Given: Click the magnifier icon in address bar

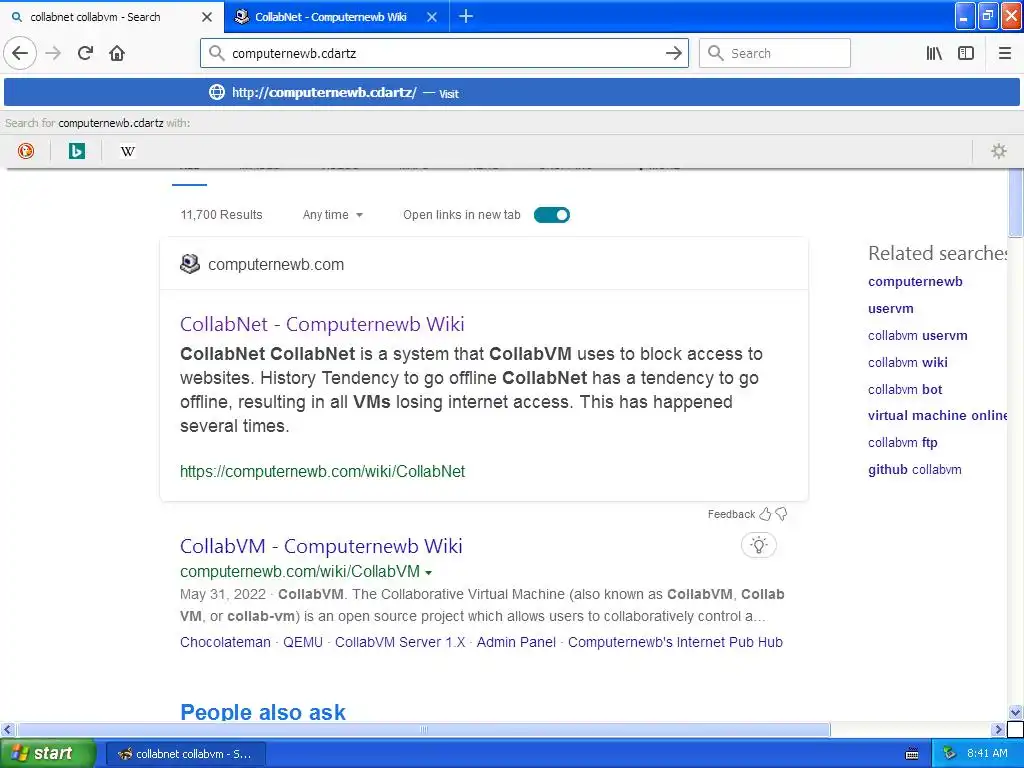Looking at the screenshot, I should 216,53.
